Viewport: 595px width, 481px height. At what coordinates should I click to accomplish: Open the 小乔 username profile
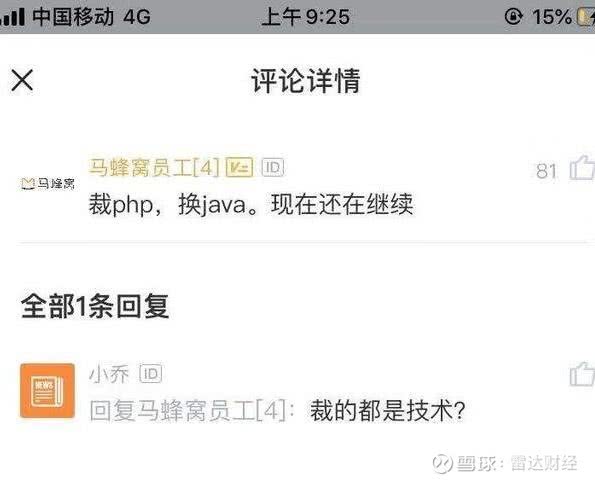click(109, 374)
